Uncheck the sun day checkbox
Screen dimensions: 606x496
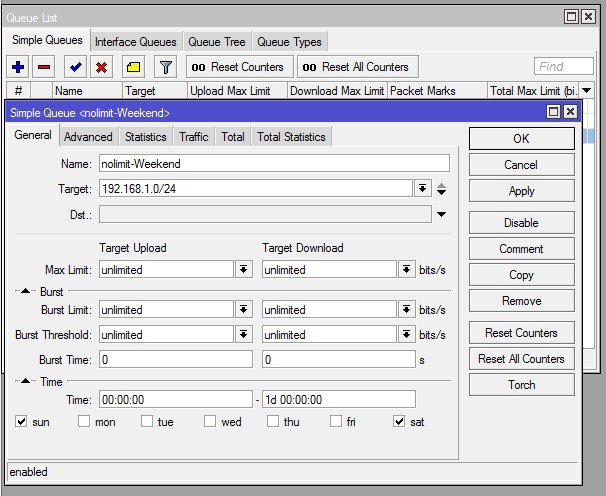pos(22,422)
